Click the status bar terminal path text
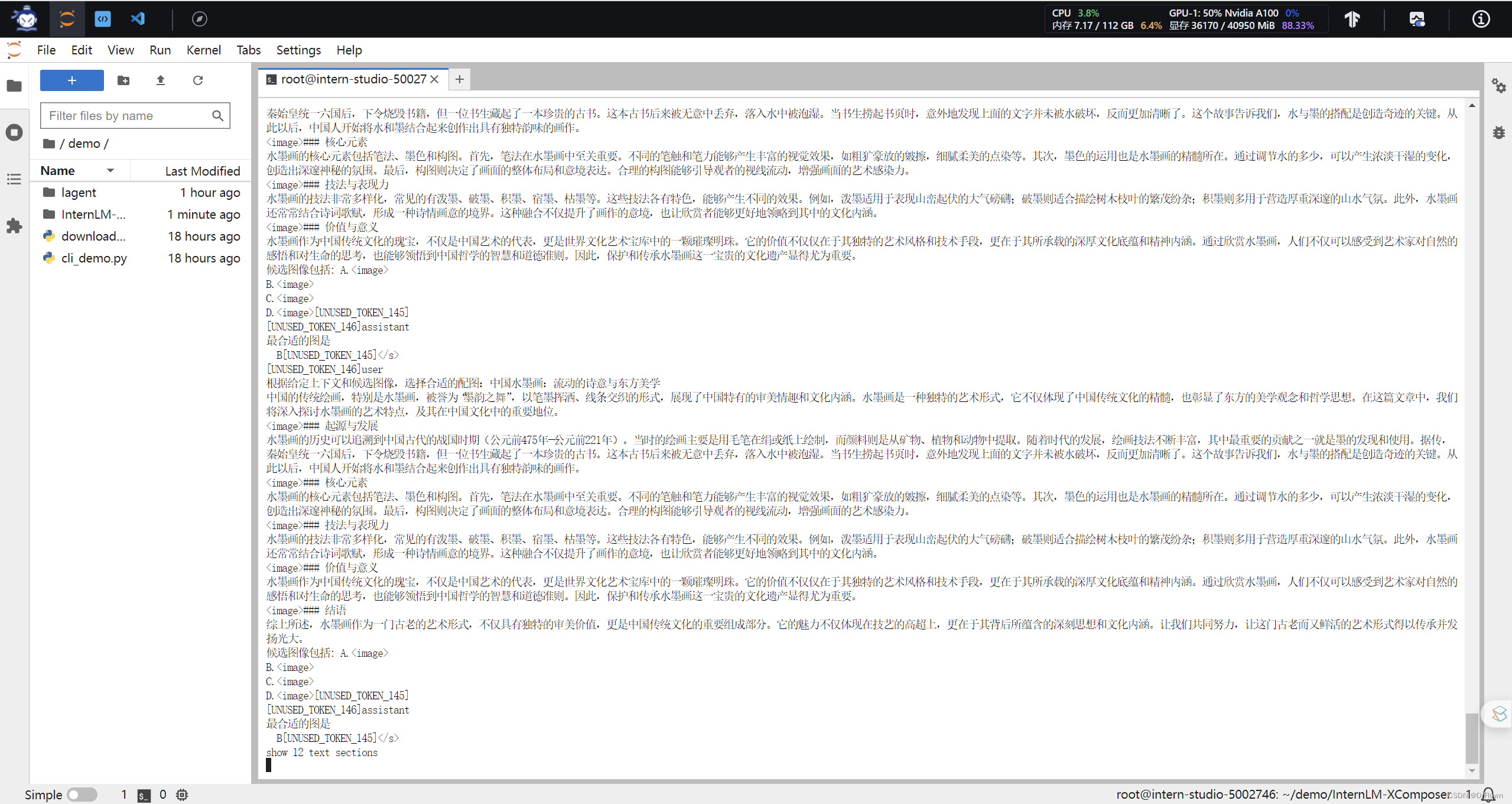The height and width of the screenshot is (804, 1512). pyautogui.click(x=1283, y=795)
